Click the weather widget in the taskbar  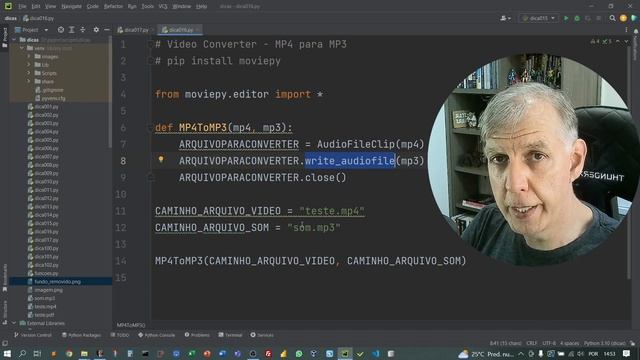click(x=486, y=353)
